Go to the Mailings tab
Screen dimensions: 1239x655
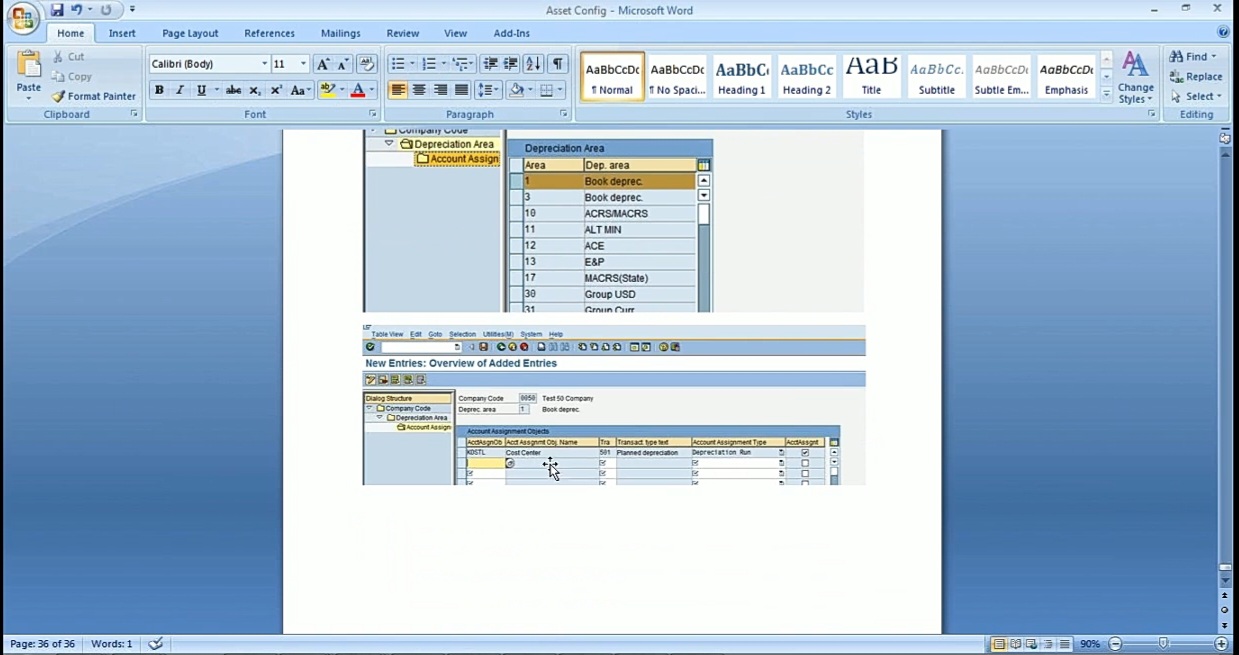tap(341, 33)
